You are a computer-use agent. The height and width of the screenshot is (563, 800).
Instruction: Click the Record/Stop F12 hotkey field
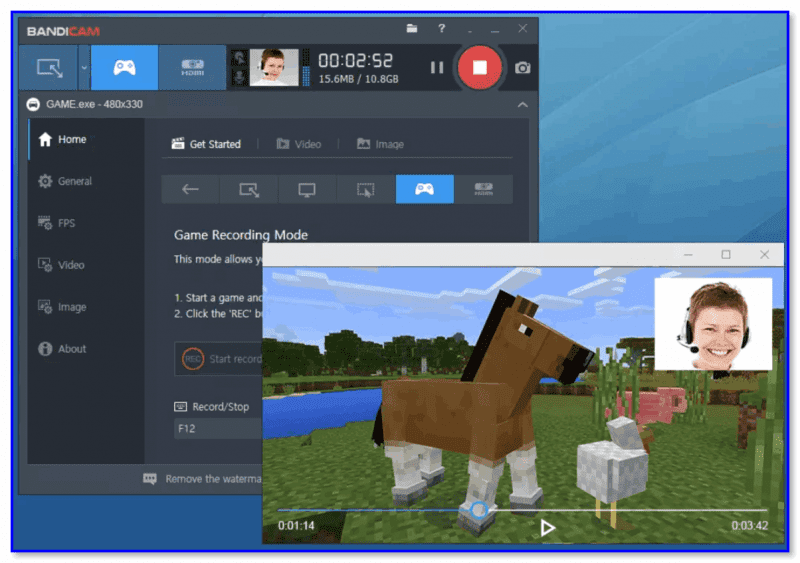[218, 429]
